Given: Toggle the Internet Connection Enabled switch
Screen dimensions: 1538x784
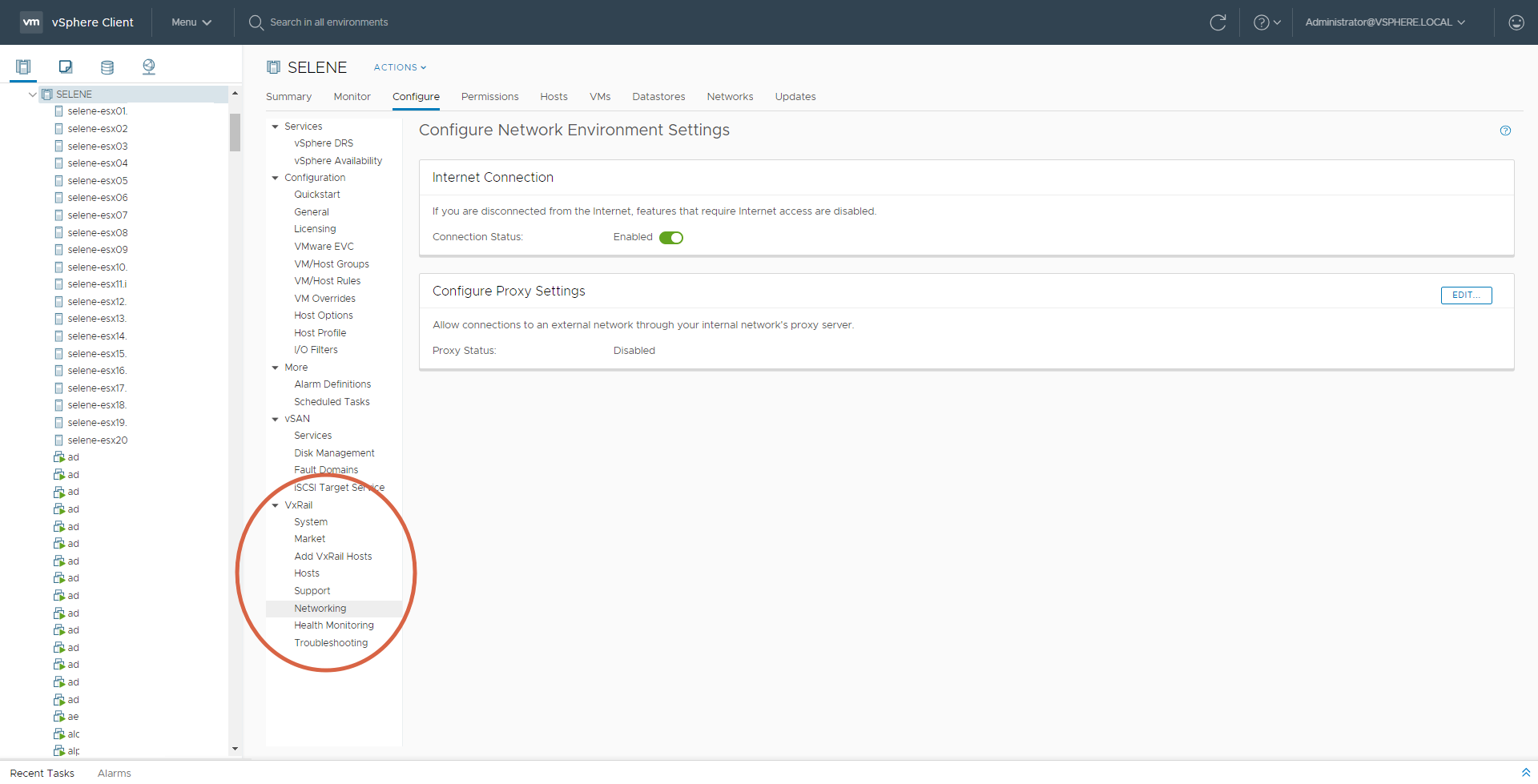Looking at the screenshot, I should pos(670,238).
